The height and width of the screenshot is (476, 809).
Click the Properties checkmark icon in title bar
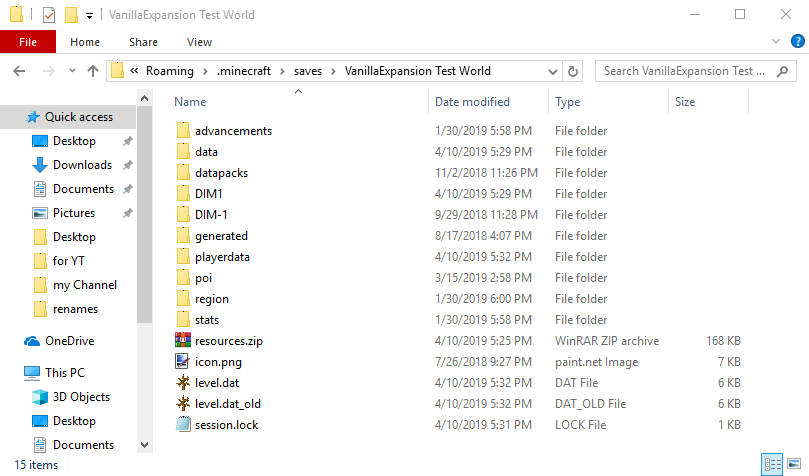point(49,15)
